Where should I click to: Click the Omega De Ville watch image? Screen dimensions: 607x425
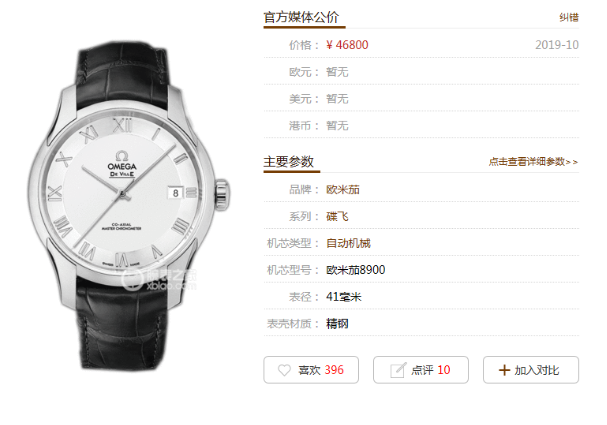click(x=128, y=205)
